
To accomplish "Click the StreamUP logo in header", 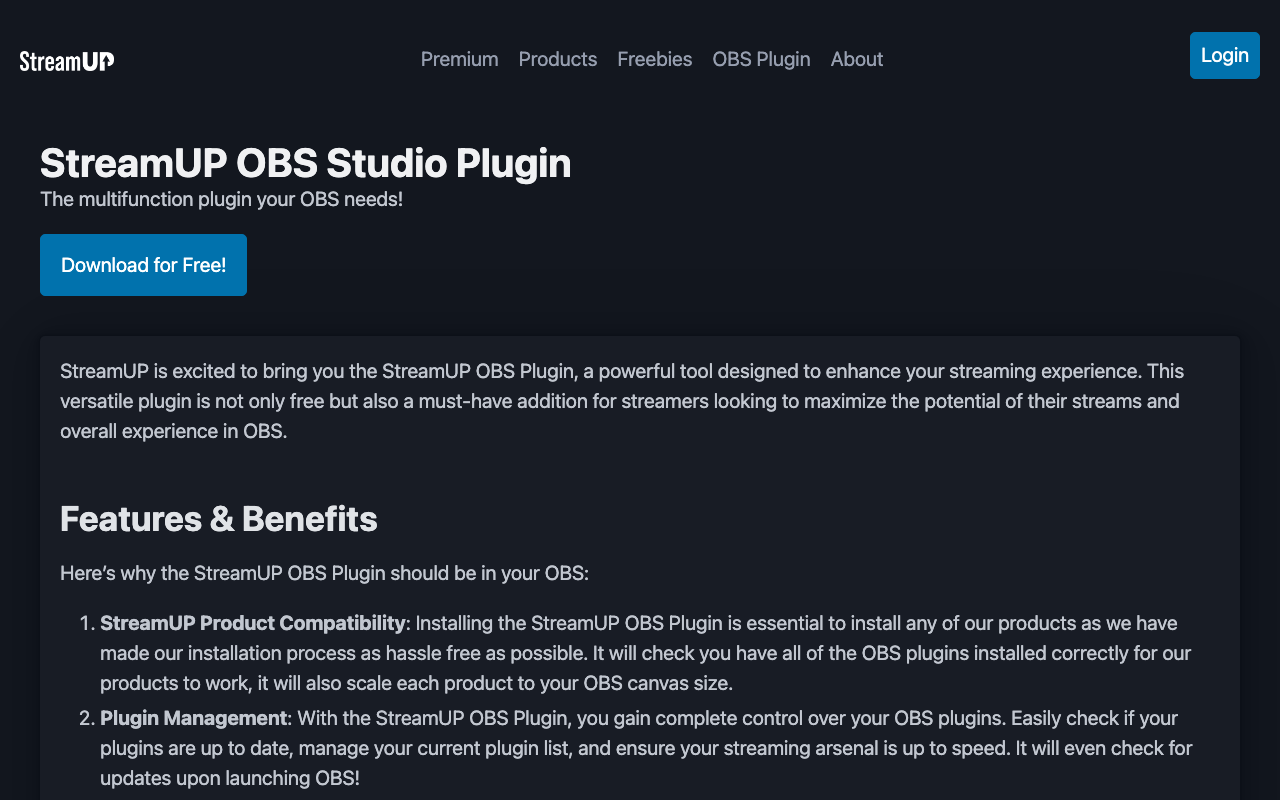I will 67,60.
